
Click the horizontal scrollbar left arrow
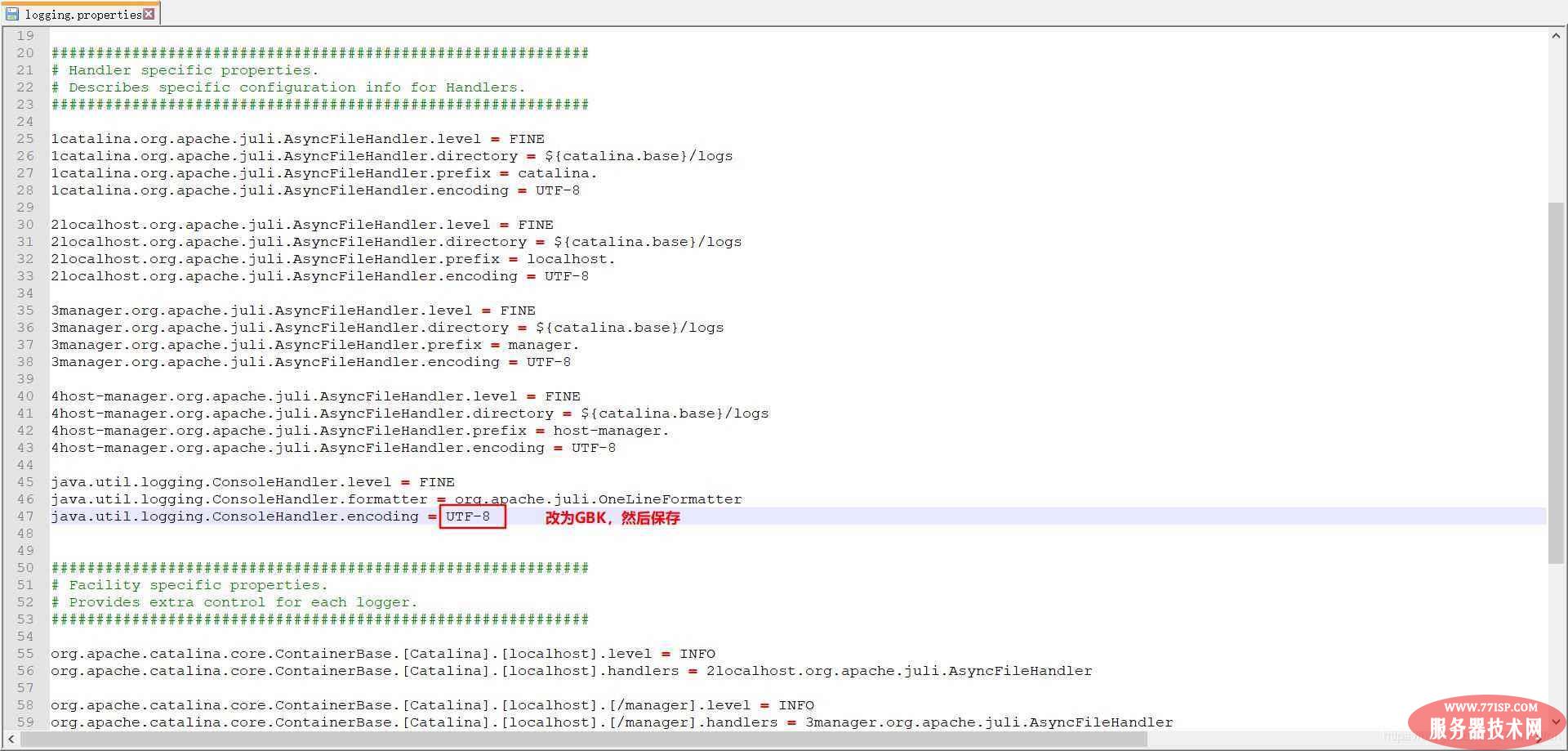[11, 739]
